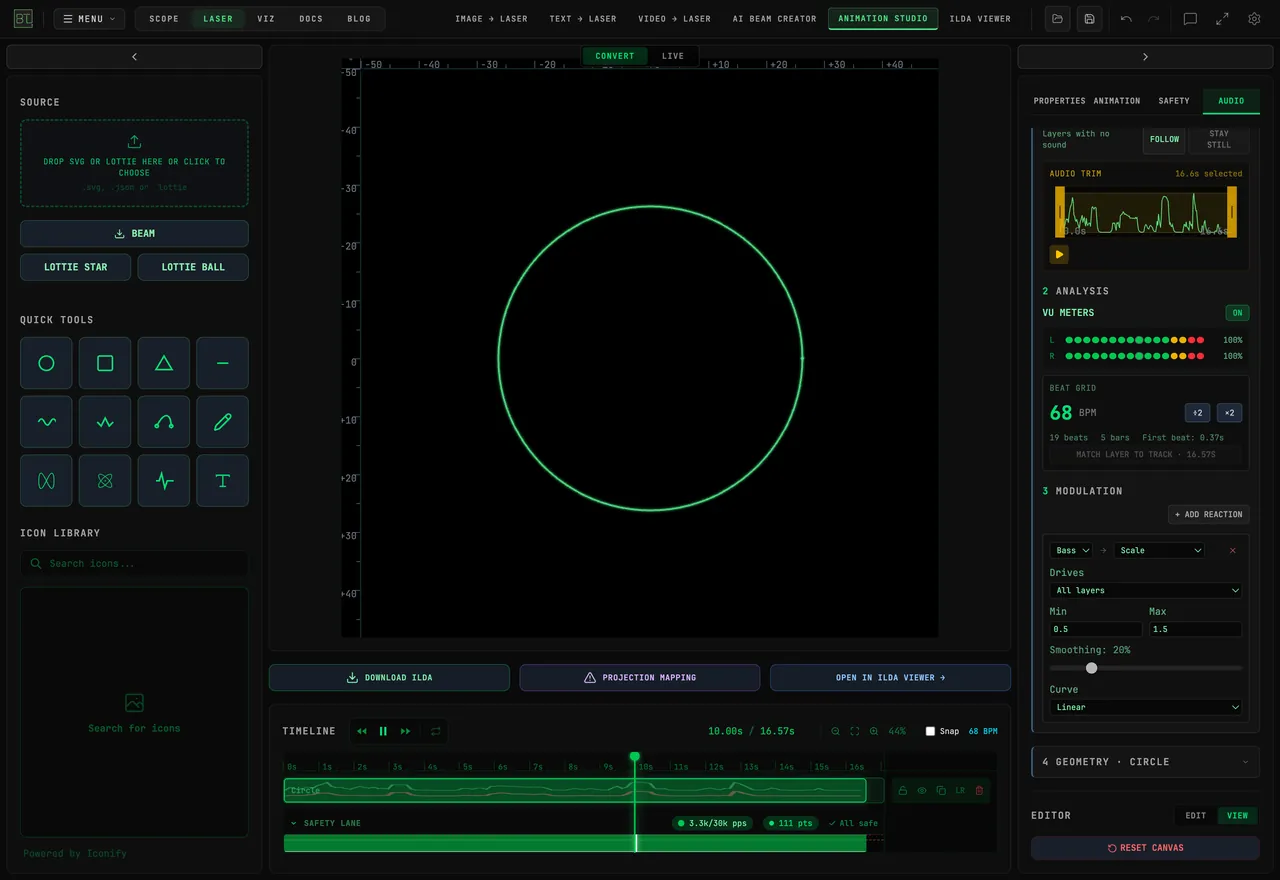Toggle the LR button on Circle layer
The width and height of the screenshot is (1280, 880).
(960, 791)
